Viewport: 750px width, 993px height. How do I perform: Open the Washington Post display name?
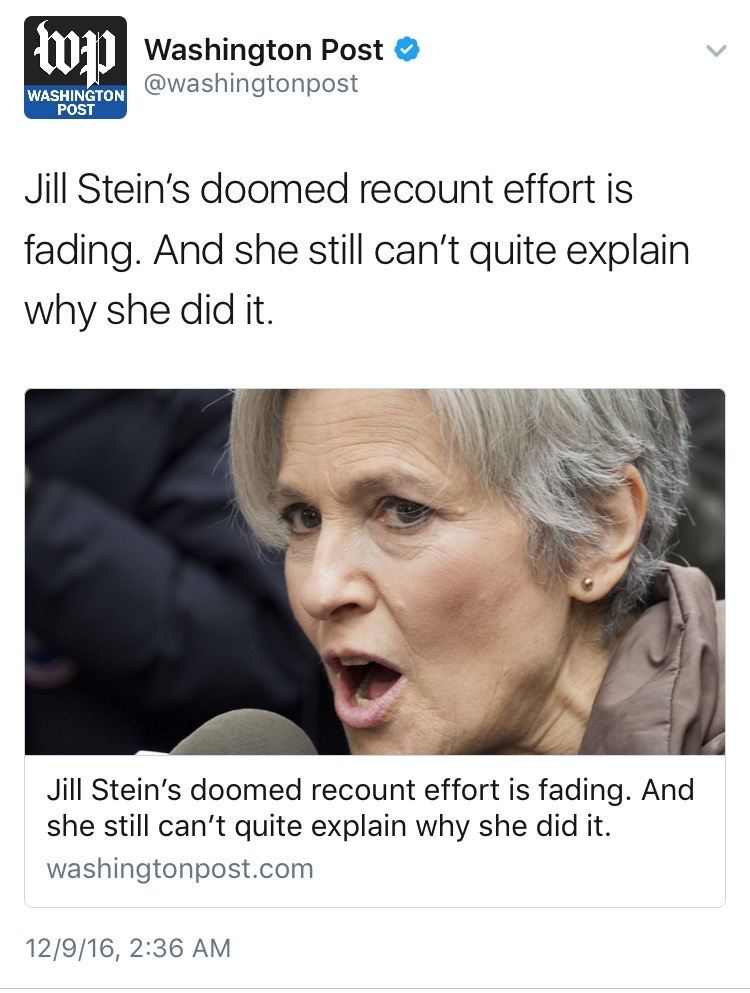pos(264,50)
